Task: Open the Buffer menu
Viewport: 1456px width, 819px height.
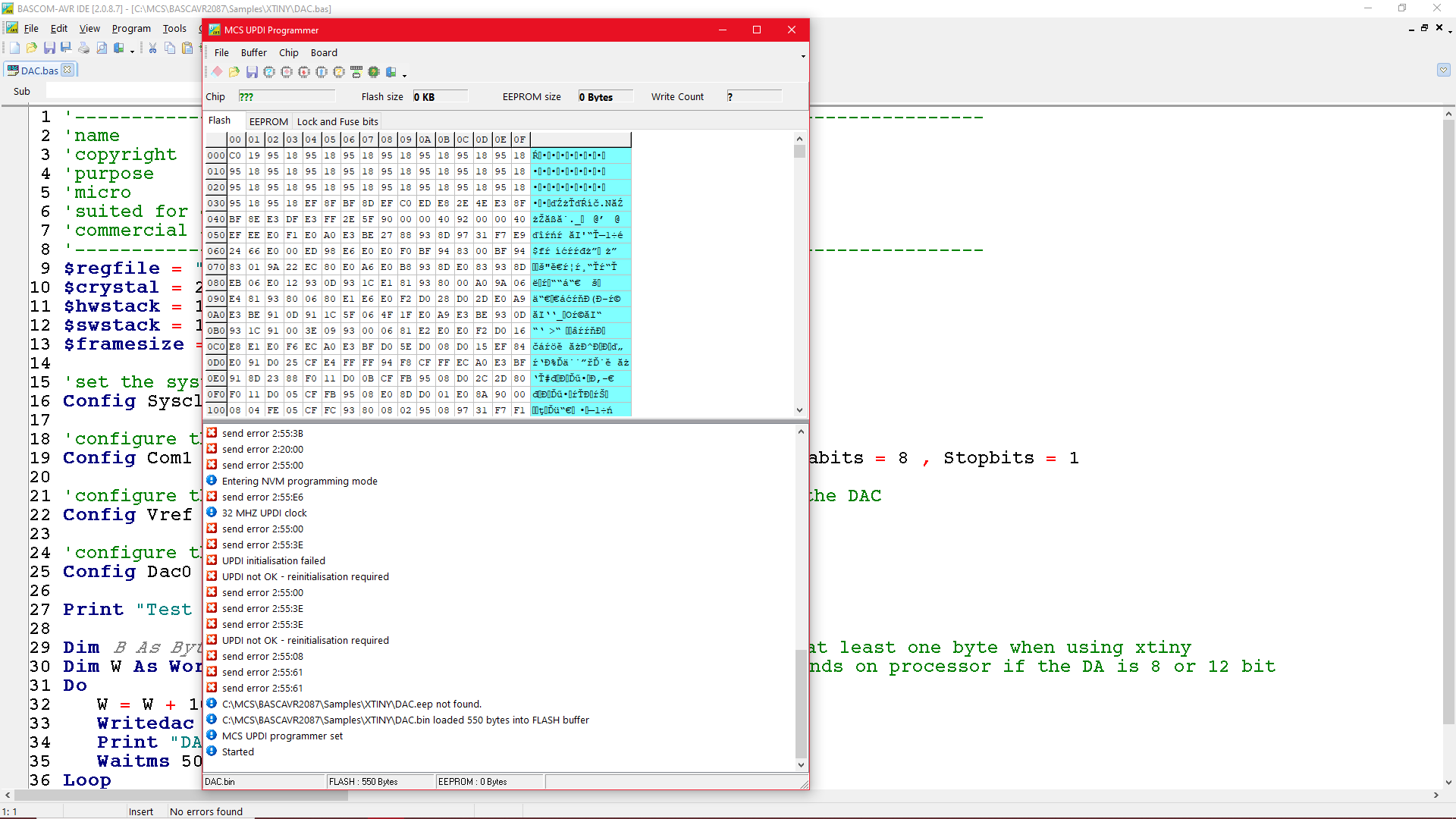Action: (x=254, y=52)
